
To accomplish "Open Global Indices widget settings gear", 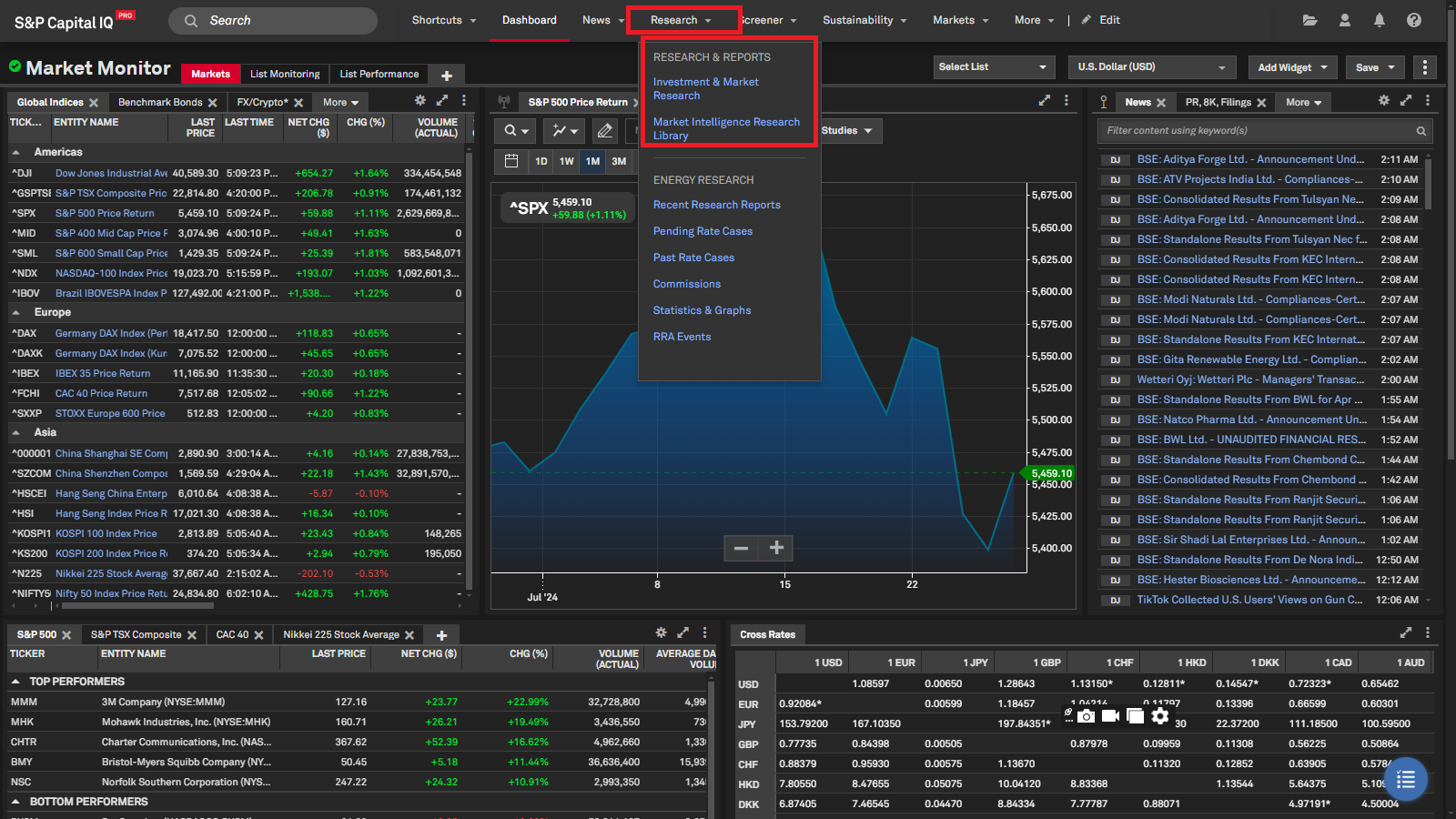I will [x=420, y=101].
